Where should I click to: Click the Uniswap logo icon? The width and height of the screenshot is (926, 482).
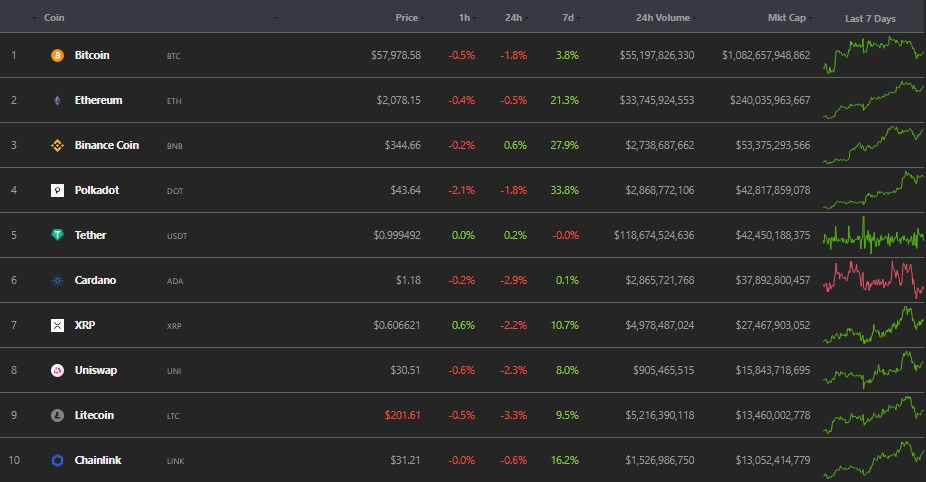pyautogui.click(x=57, y=370)
